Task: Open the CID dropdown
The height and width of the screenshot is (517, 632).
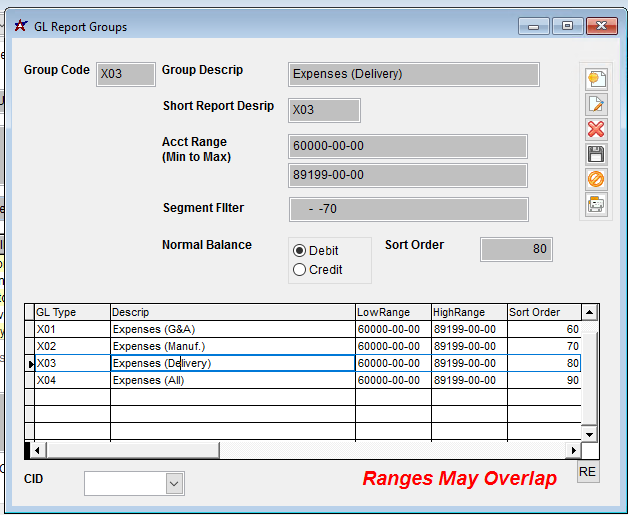Action: pyautogui.click(x=174, y=484)
